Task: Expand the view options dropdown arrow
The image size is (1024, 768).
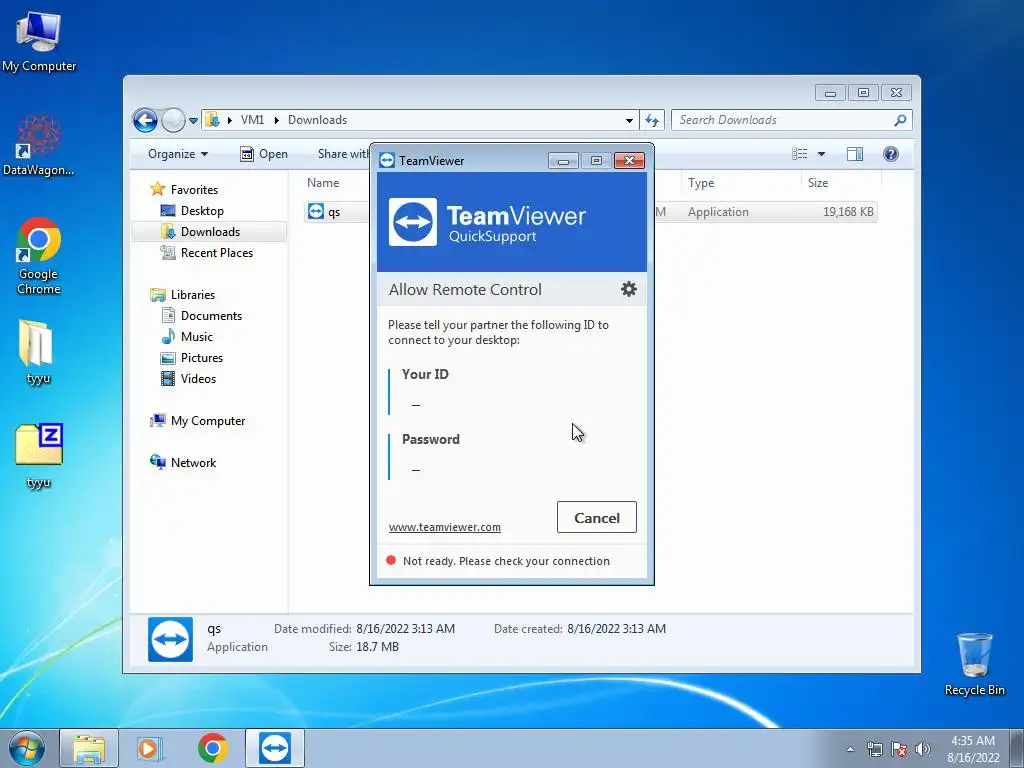Action: point(822,154)
